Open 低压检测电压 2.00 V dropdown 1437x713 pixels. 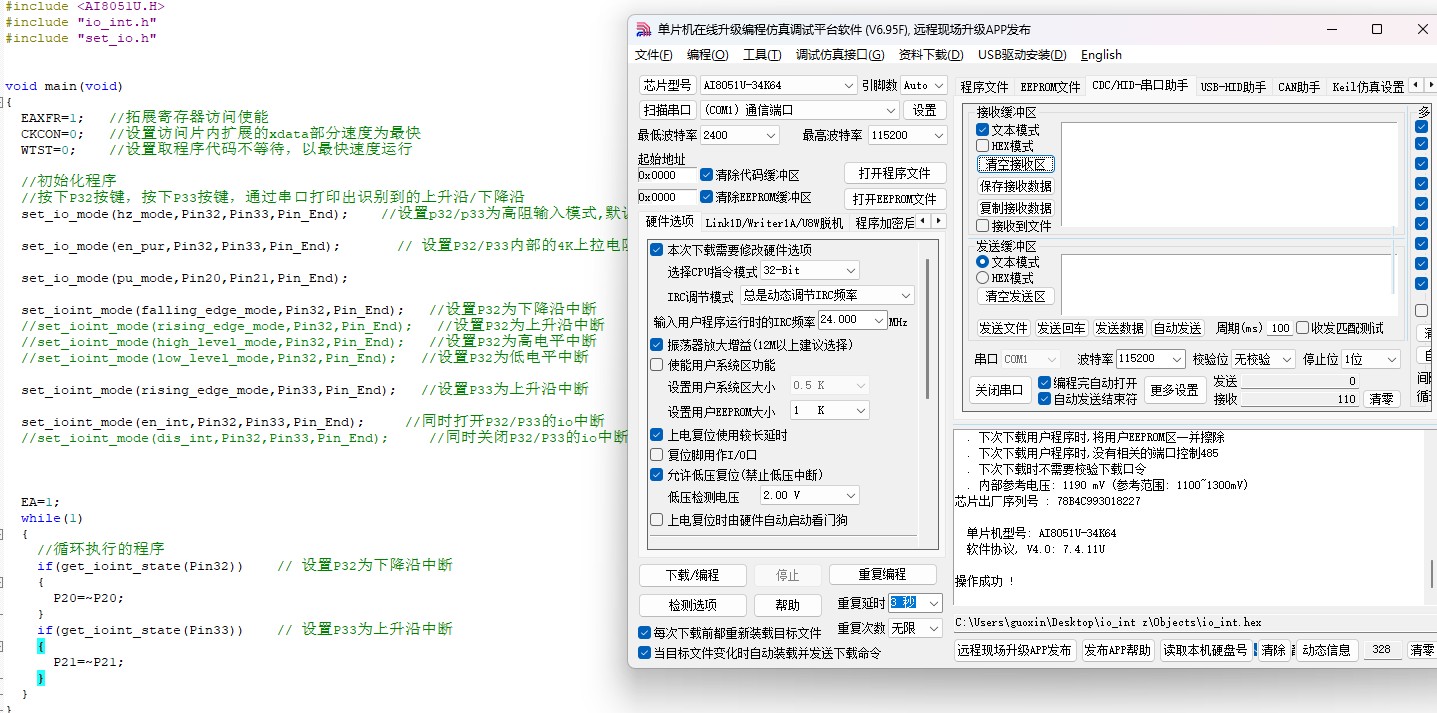[x=809, y=496]
